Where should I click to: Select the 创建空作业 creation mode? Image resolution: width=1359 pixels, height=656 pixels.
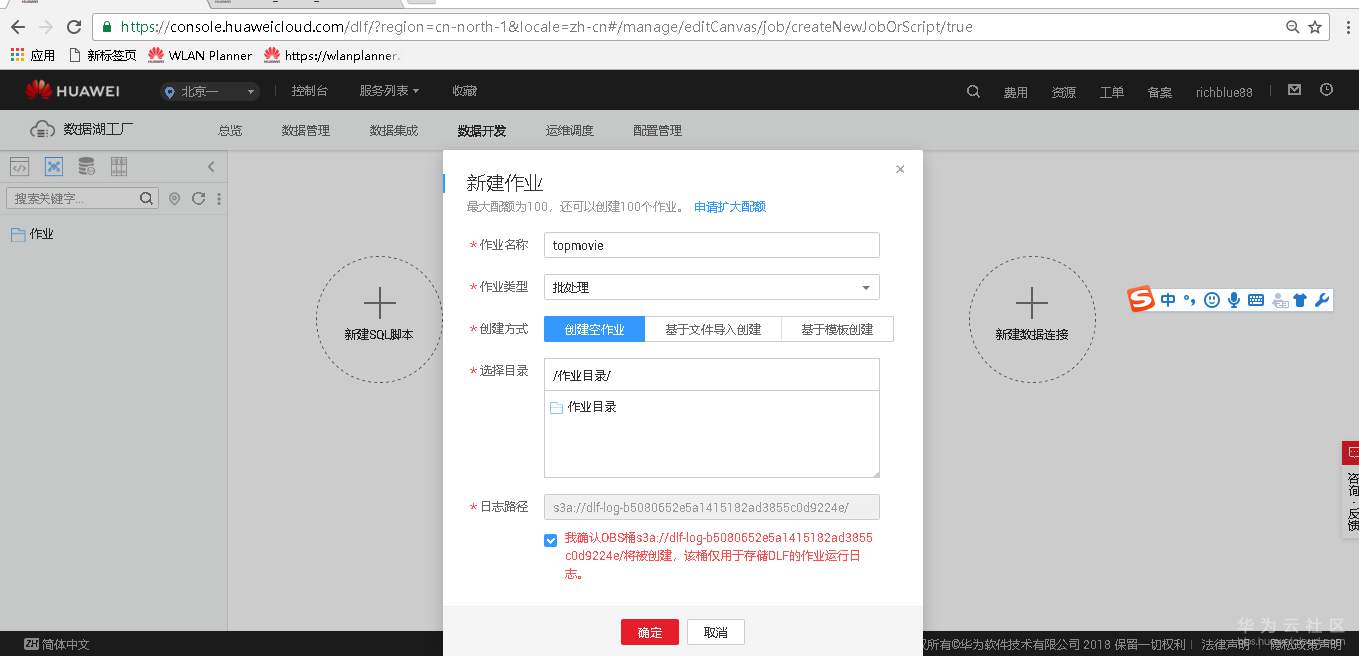[x=594, y=329]
